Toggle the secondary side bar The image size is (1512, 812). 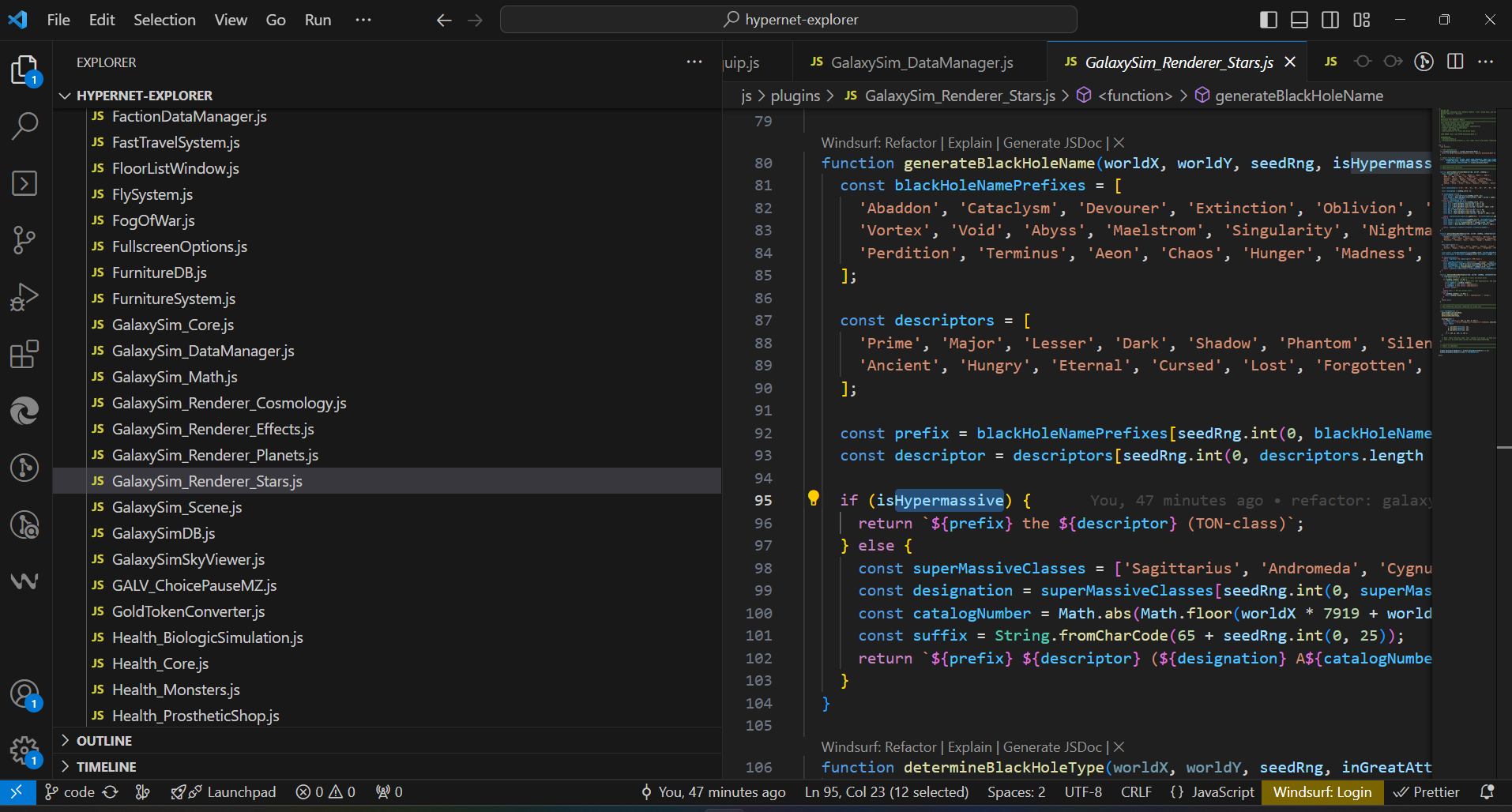1330,20
